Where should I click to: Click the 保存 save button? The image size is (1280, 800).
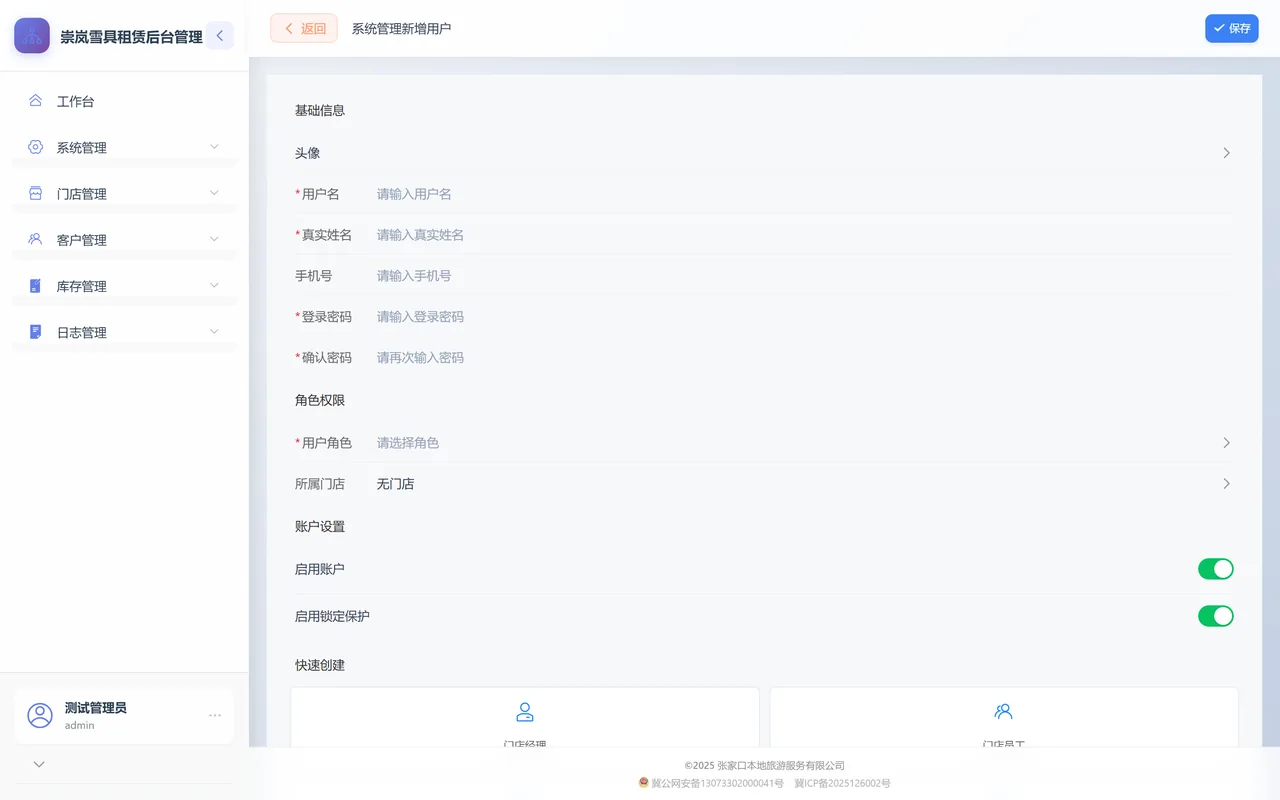point(1232,28)
